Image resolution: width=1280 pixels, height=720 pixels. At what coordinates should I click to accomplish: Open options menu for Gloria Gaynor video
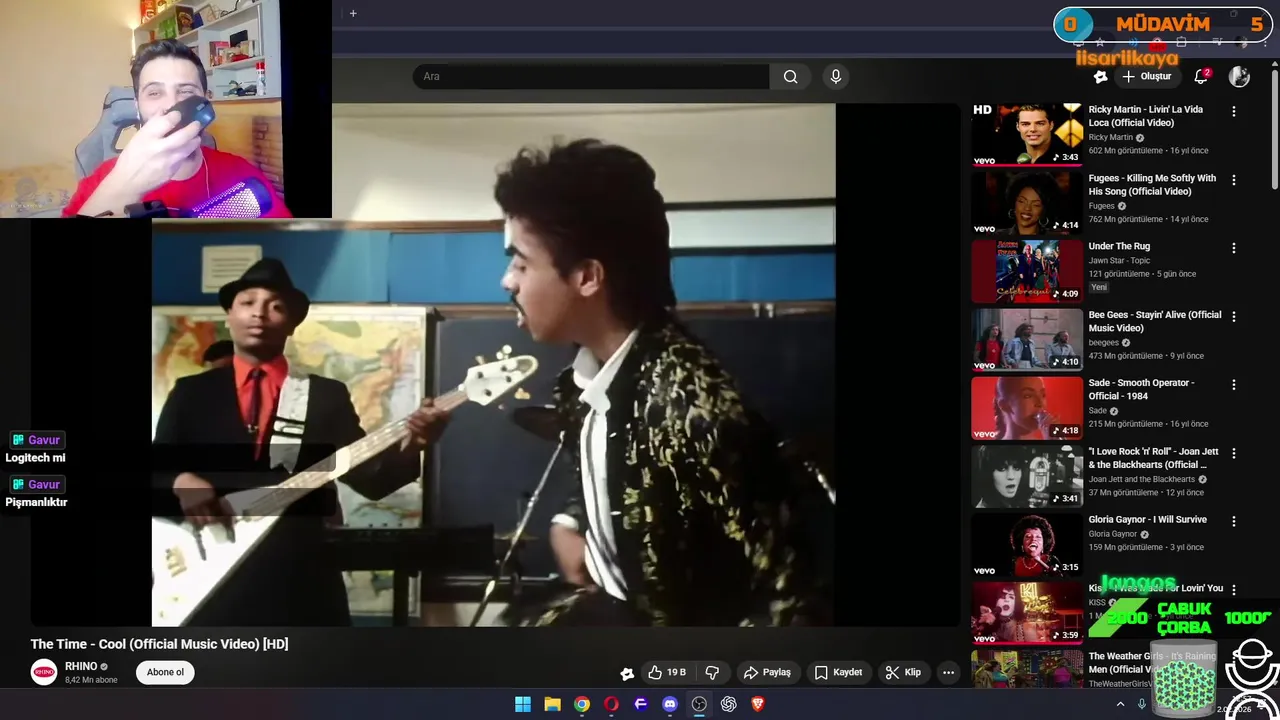pos(1234,521)
